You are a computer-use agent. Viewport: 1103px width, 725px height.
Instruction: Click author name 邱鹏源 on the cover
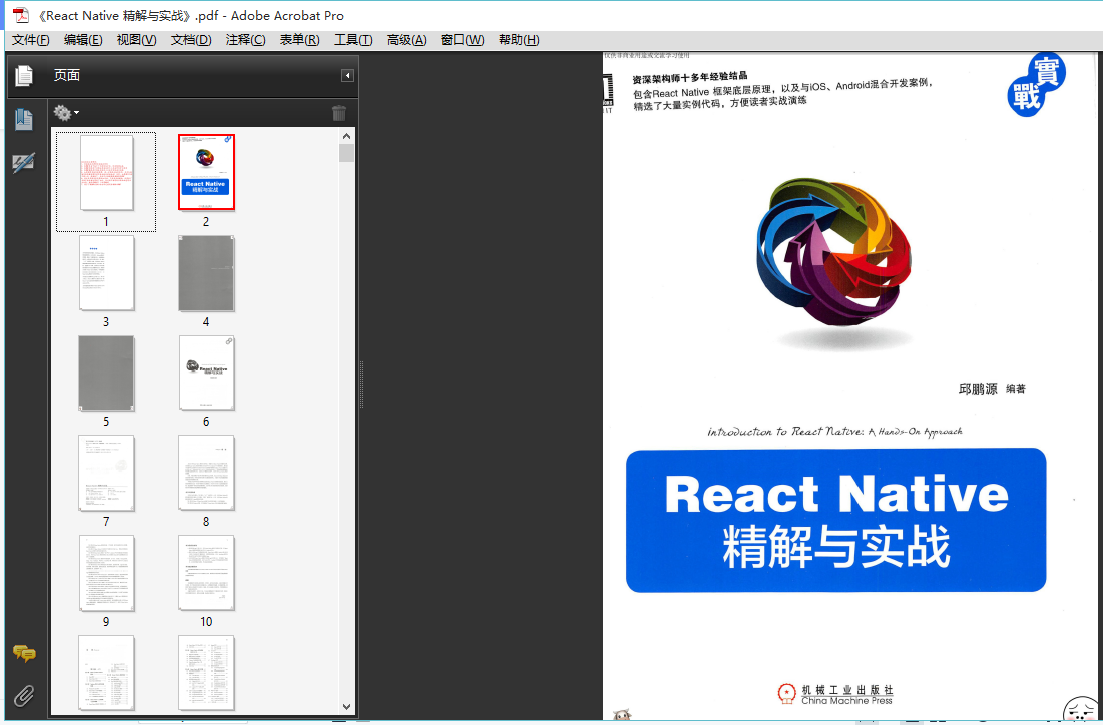pyautogui.click(x=978, y=389)
